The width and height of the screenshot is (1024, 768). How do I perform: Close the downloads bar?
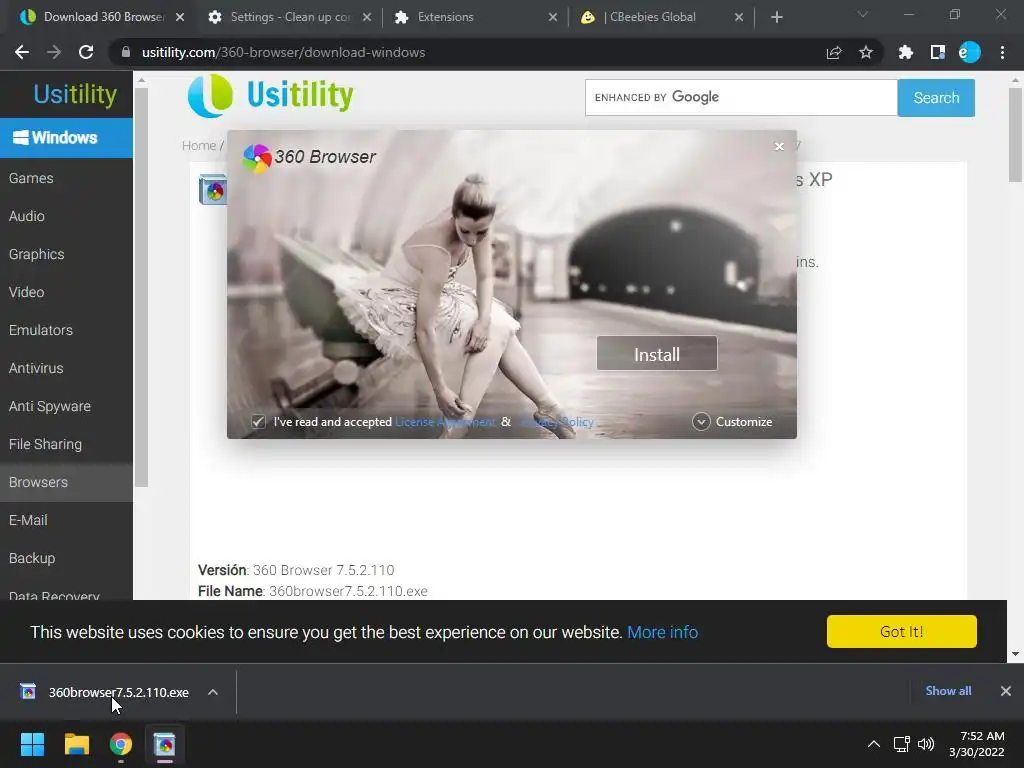coord(1006,691)
